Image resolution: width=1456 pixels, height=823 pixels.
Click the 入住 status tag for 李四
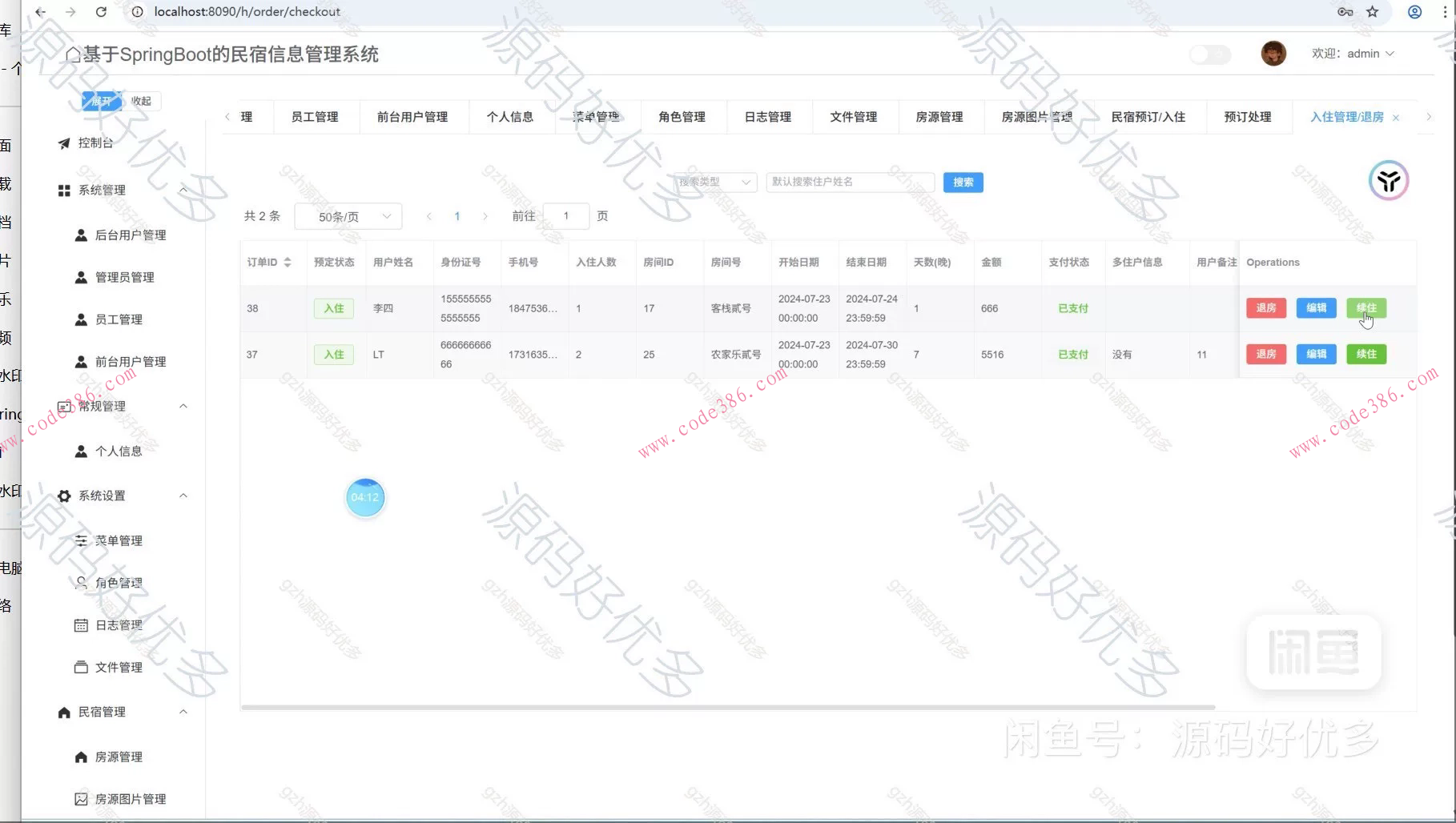[x=334, y=308]
